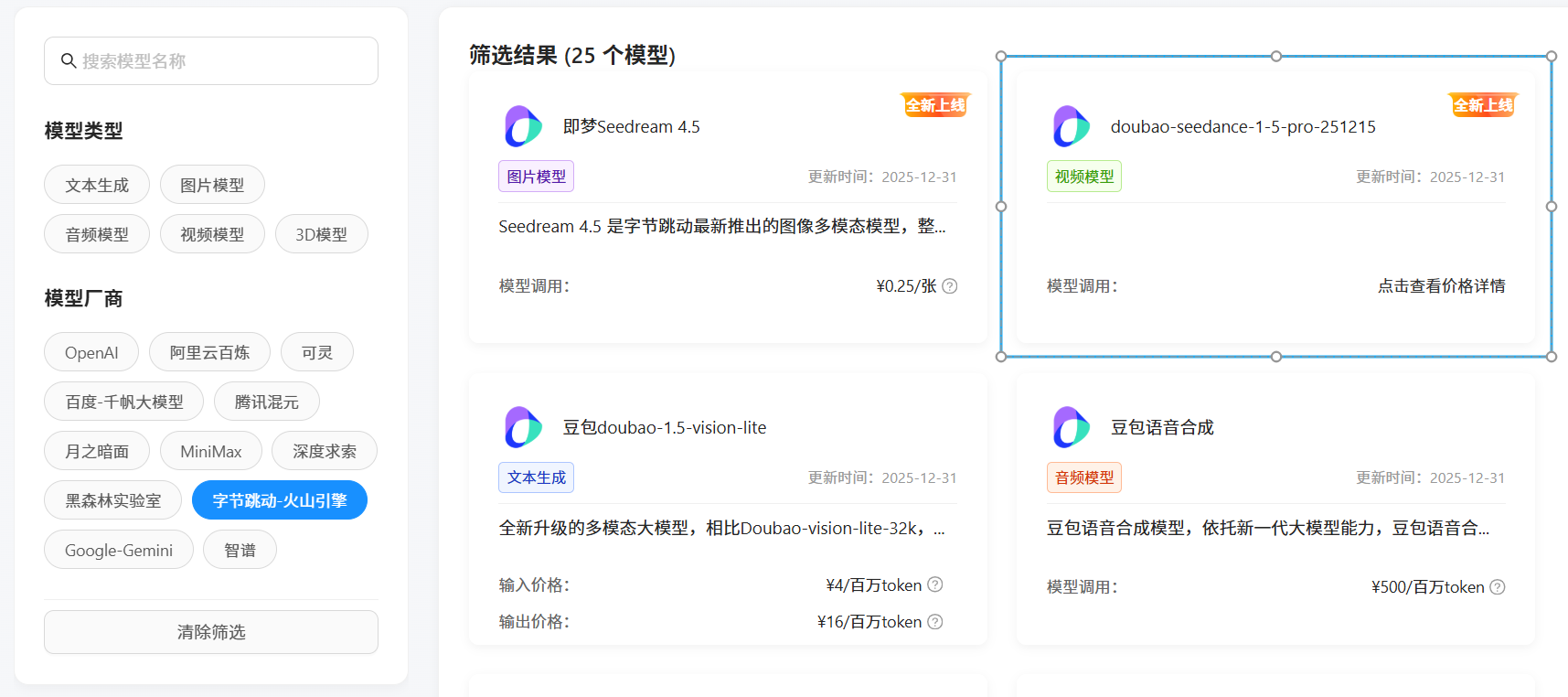The image size is (1568, 697).
Task: Deselect the 字节跳动-火山引擎 vendor filter
Action: (279, 500)
